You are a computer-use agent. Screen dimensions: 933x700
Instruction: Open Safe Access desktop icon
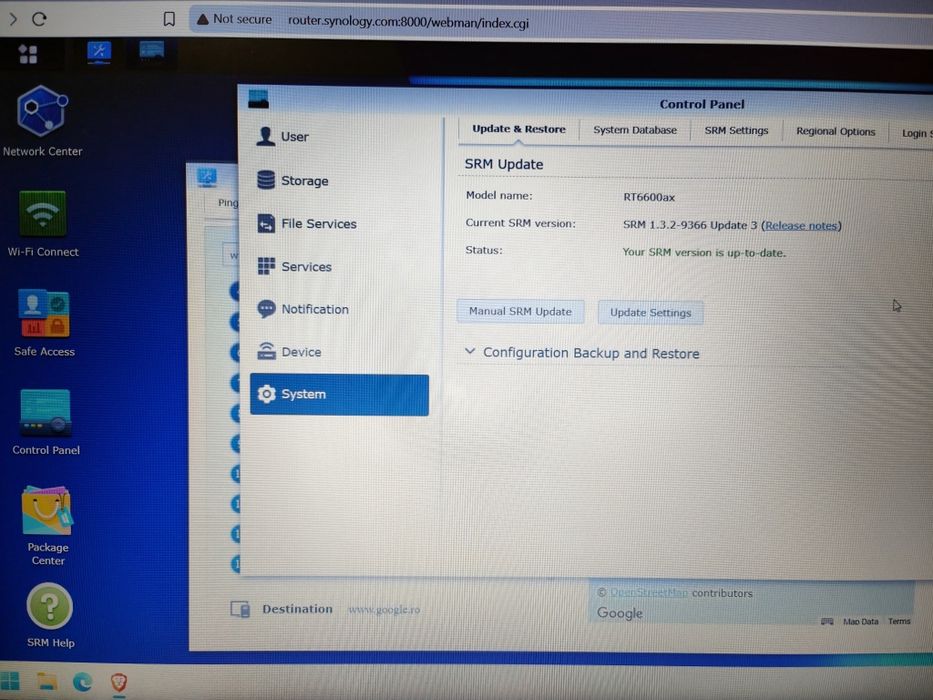(44, 323)
